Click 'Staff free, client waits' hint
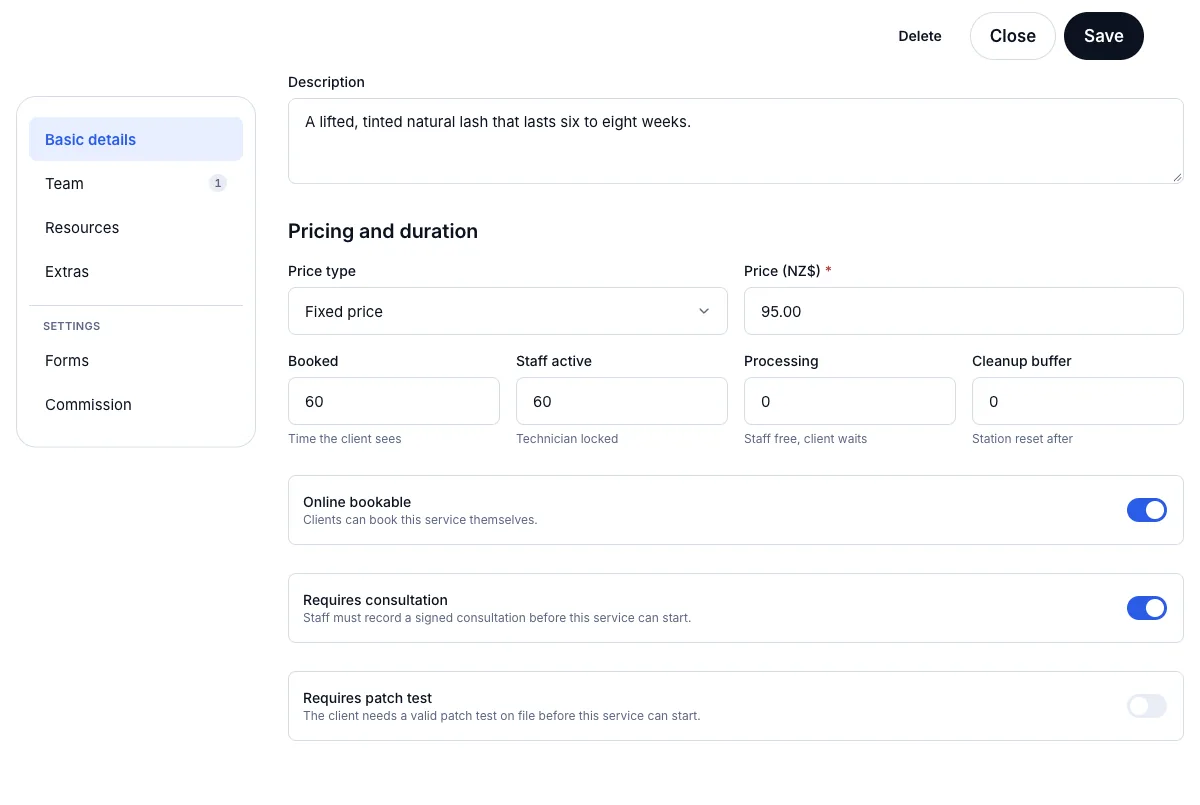This screenshot has height=805, width=1200. pos(805,439)
